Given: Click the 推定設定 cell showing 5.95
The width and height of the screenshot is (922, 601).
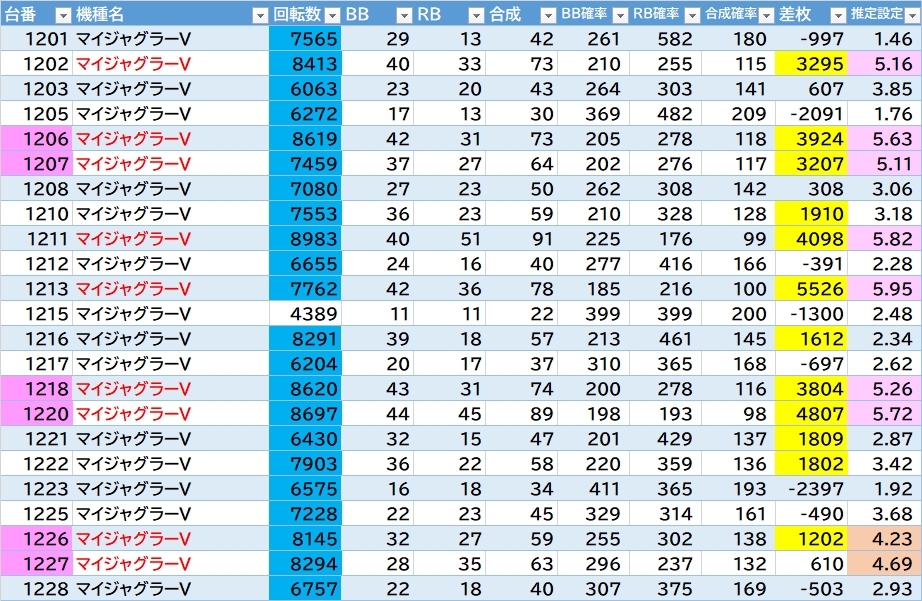Looking at the screenshot, I should [x=884, y=289].
